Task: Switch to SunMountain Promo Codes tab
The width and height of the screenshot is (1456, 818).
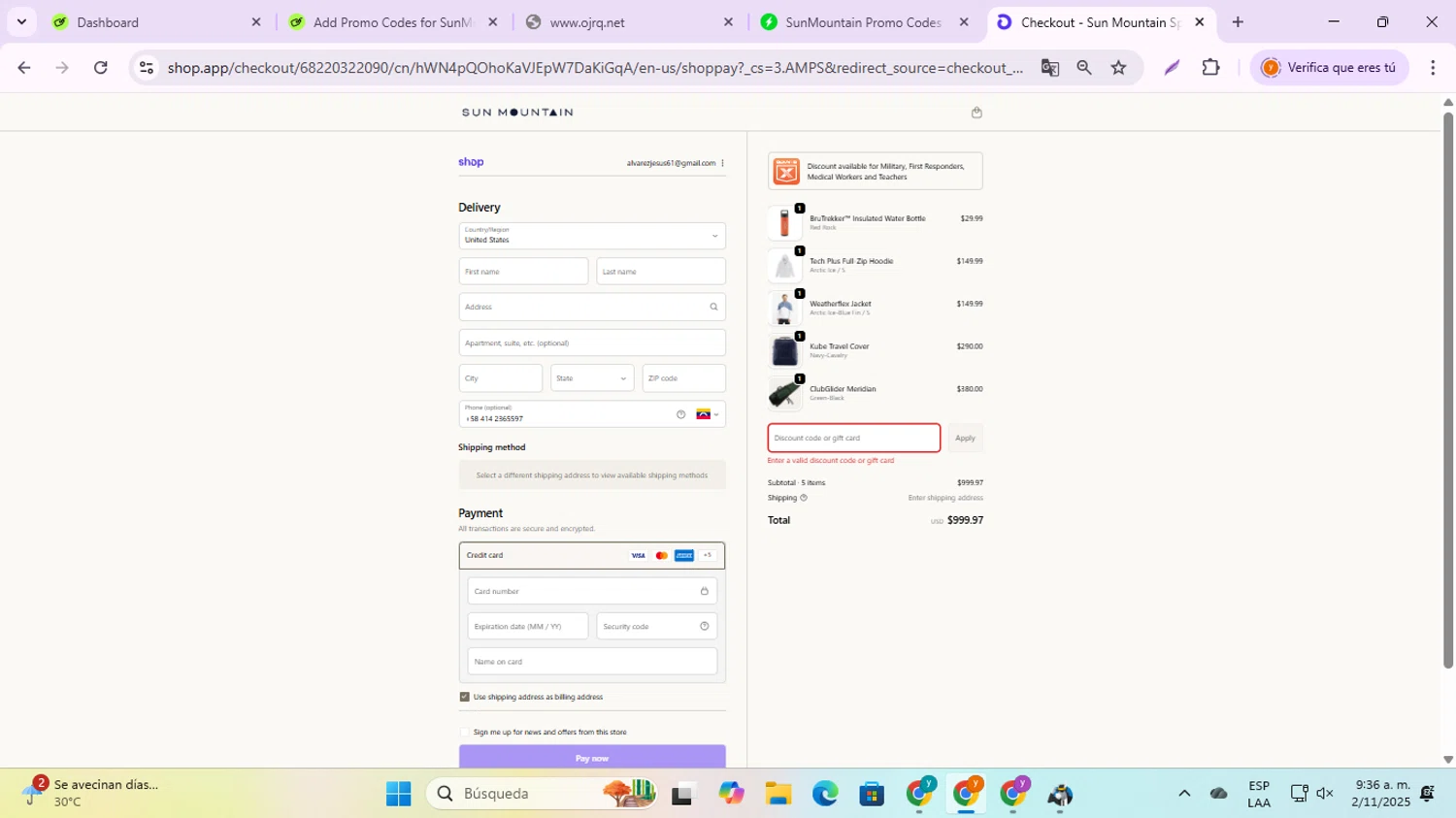Action: (864, 21)
